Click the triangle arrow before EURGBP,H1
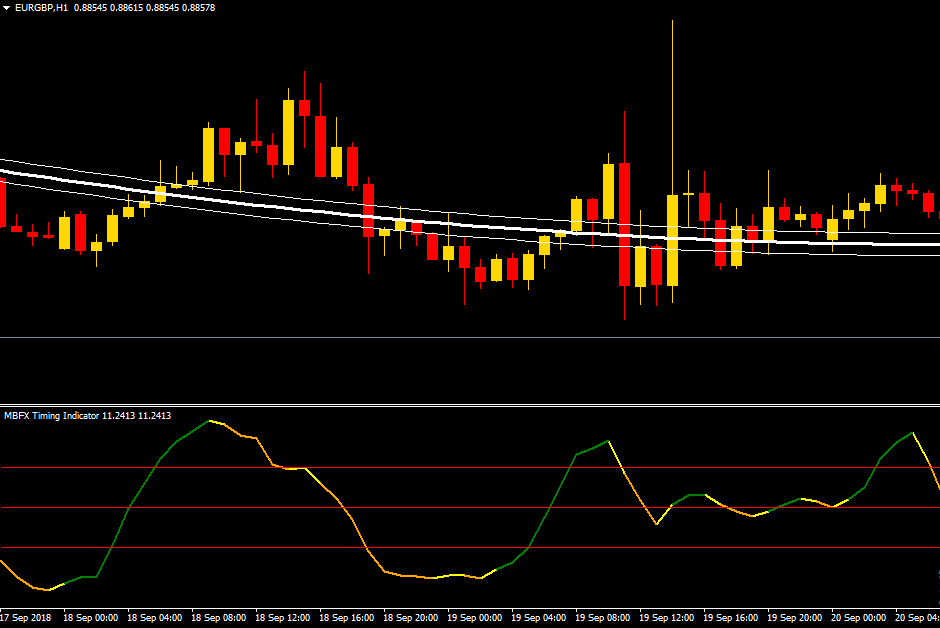Viewport: 940px width, 628px height. [6, 8]
